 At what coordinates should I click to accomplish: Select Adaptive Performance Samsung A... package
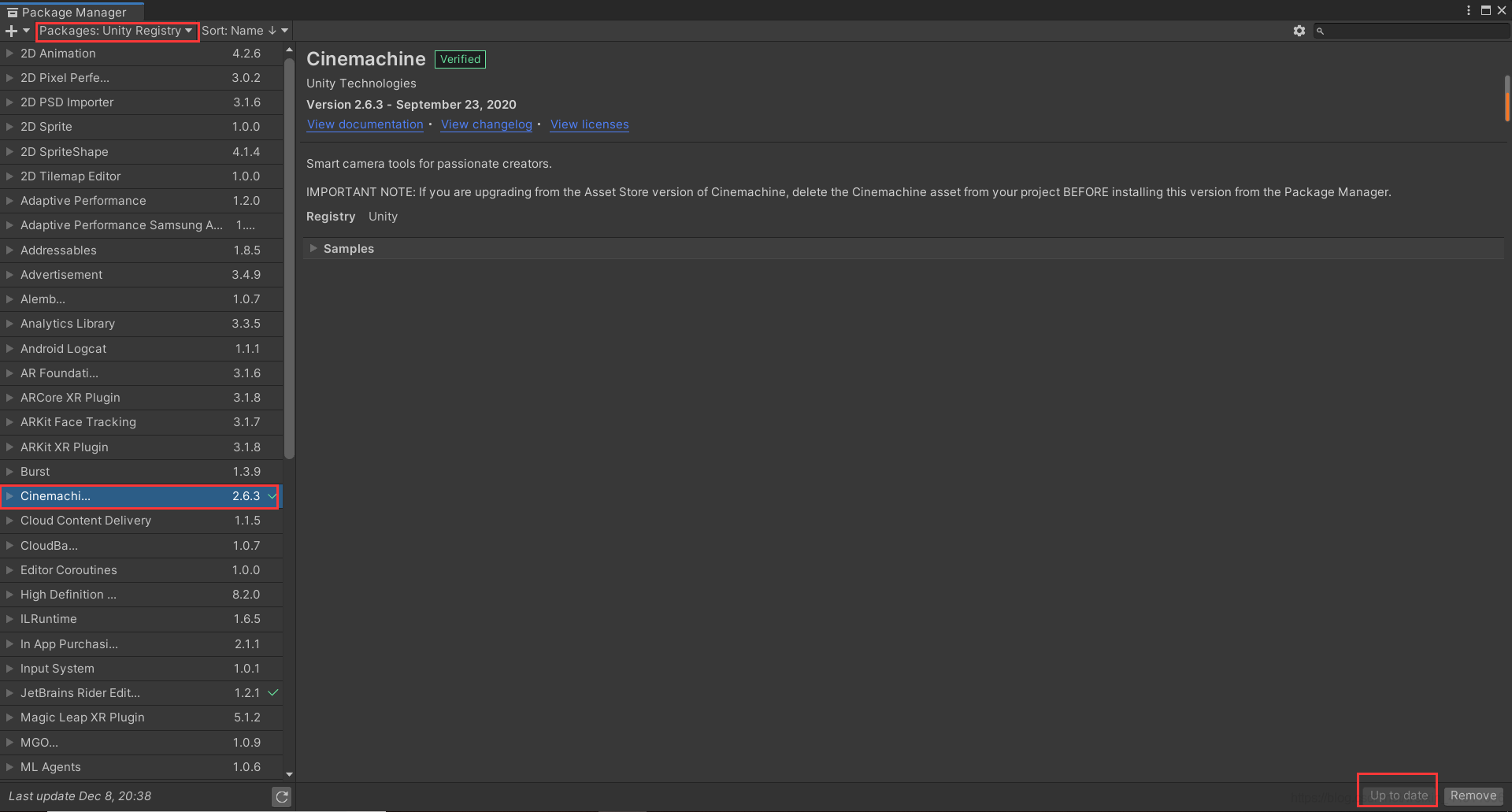click(x=142, y=225)
